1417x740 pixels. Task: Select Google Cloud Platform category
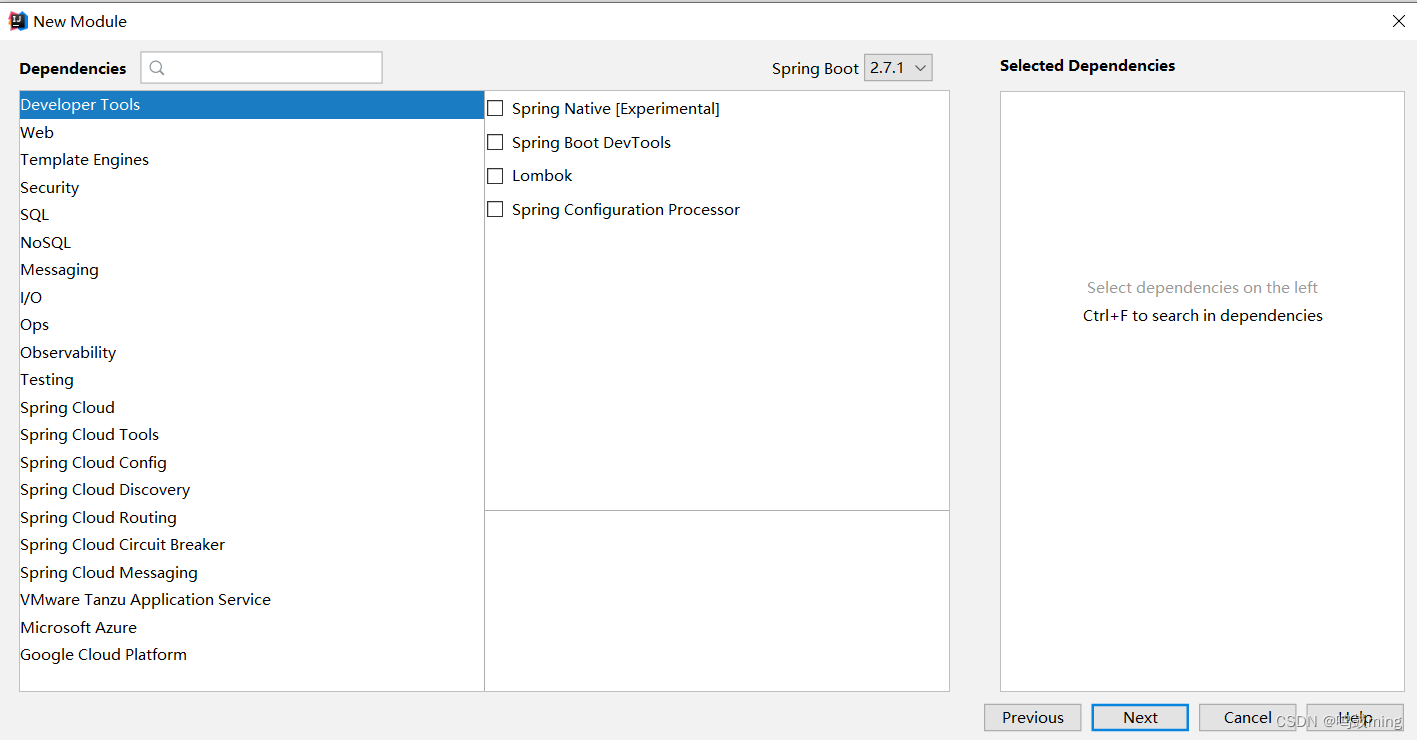[x=103, y=655]
